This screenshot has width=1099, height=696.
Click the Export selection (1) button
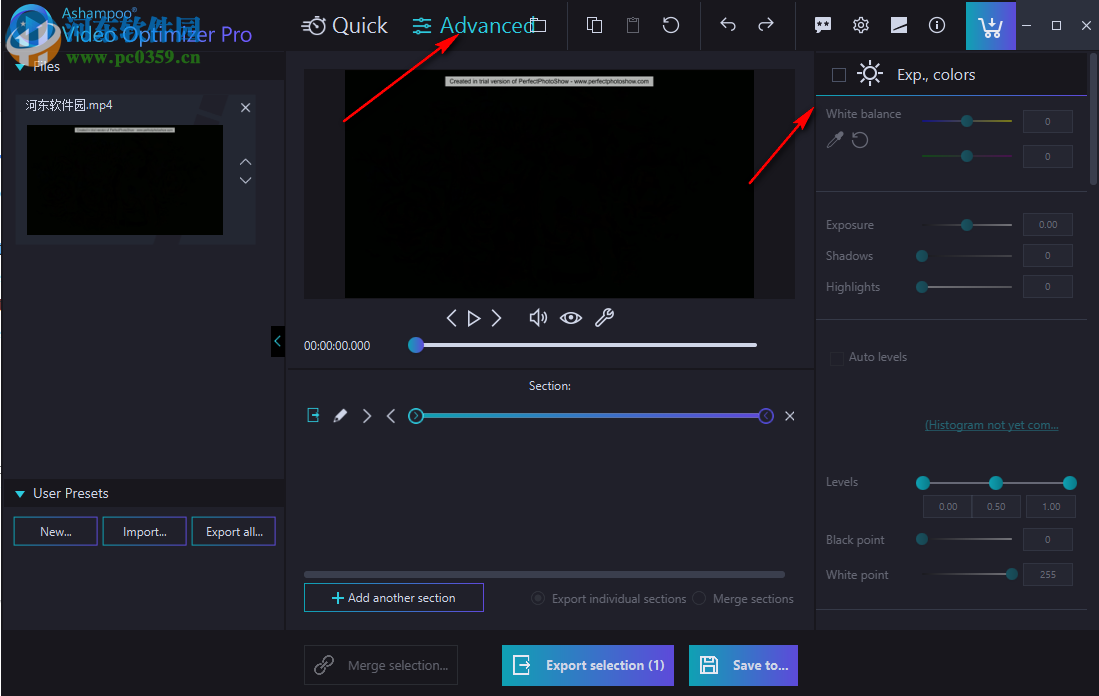coord(587,665)
